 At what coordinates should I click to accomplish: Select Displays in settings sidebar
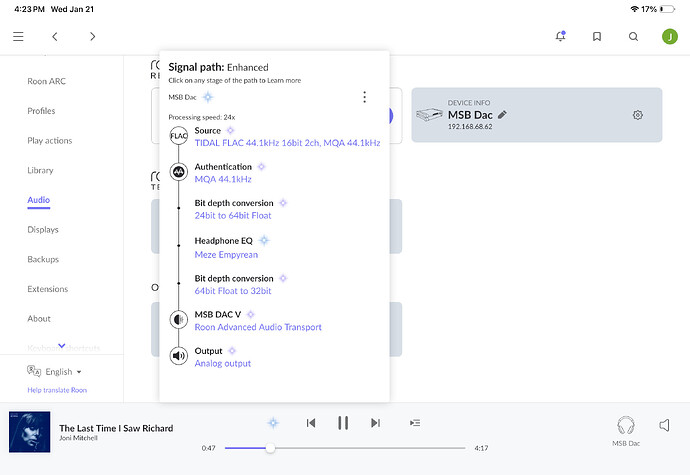pos(41,229)
